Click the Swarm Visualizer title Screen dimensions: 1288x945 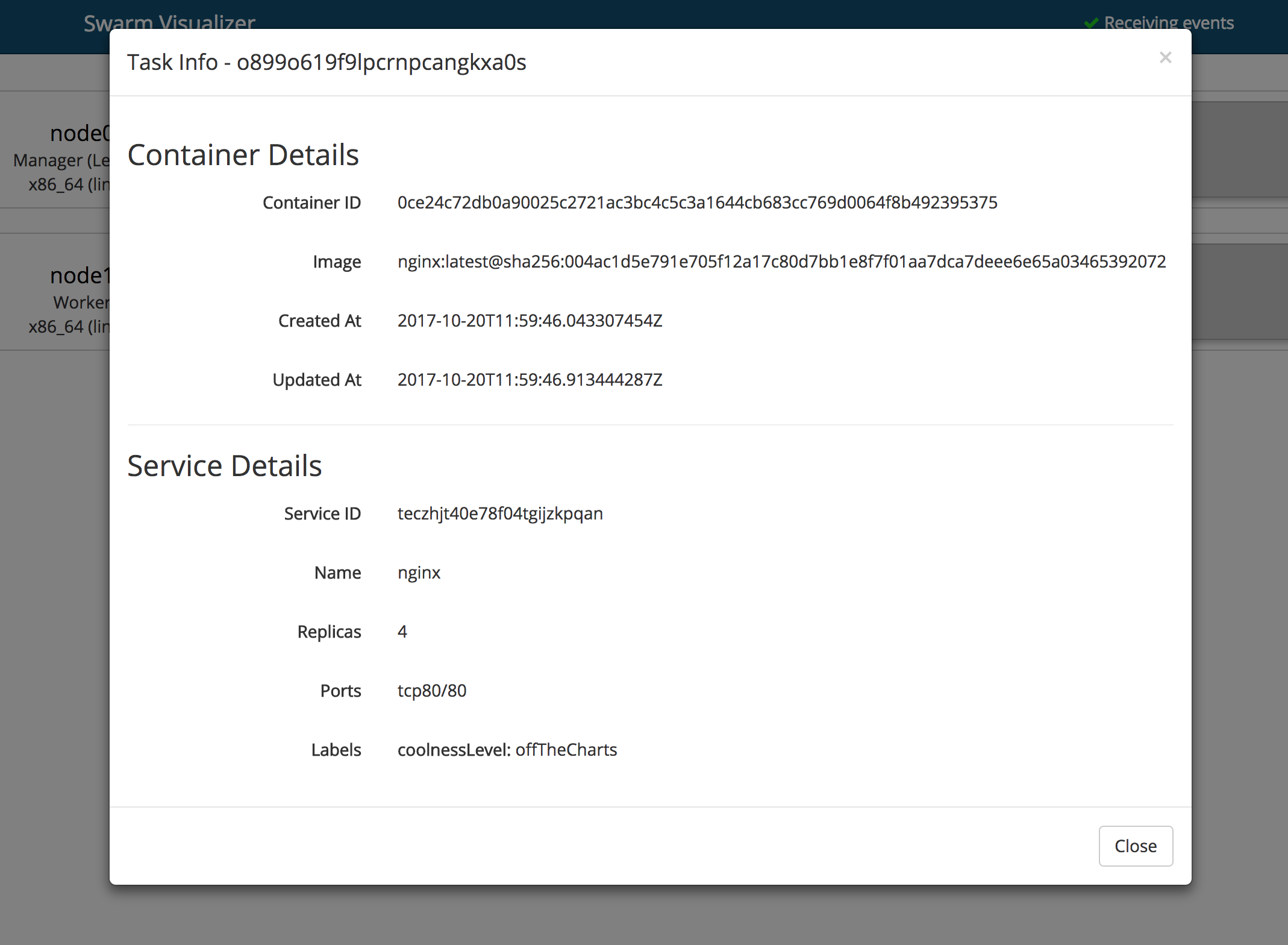click(x=169, y=23)
